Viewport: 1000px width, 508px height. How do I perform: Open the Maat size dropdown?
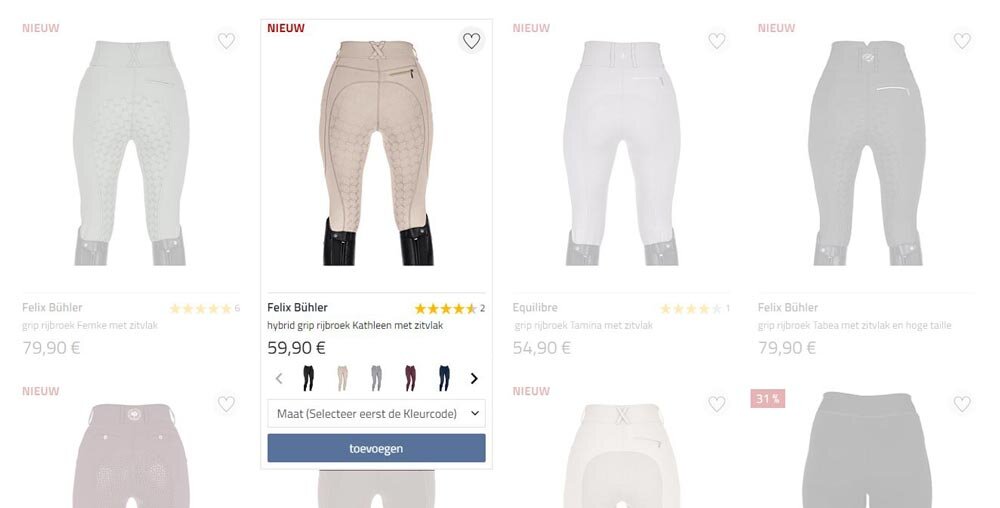pos(376,414)
